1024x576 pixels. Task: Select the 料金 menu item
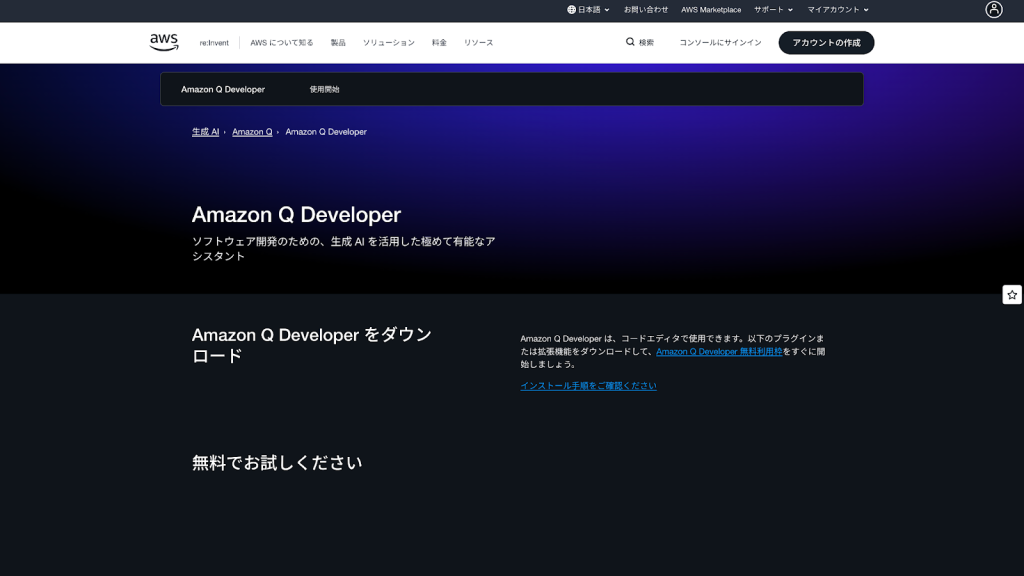(x=439, y=43)
